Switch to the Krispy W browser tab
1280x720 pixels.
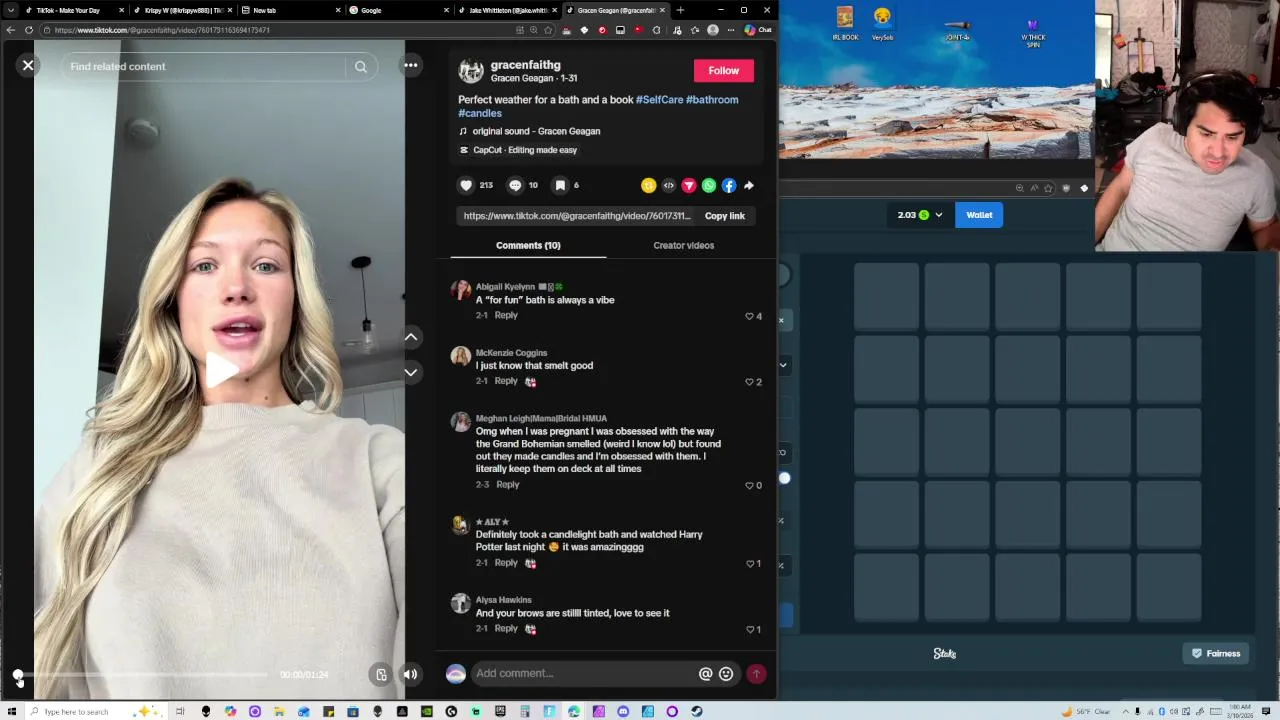pos(180,10)
